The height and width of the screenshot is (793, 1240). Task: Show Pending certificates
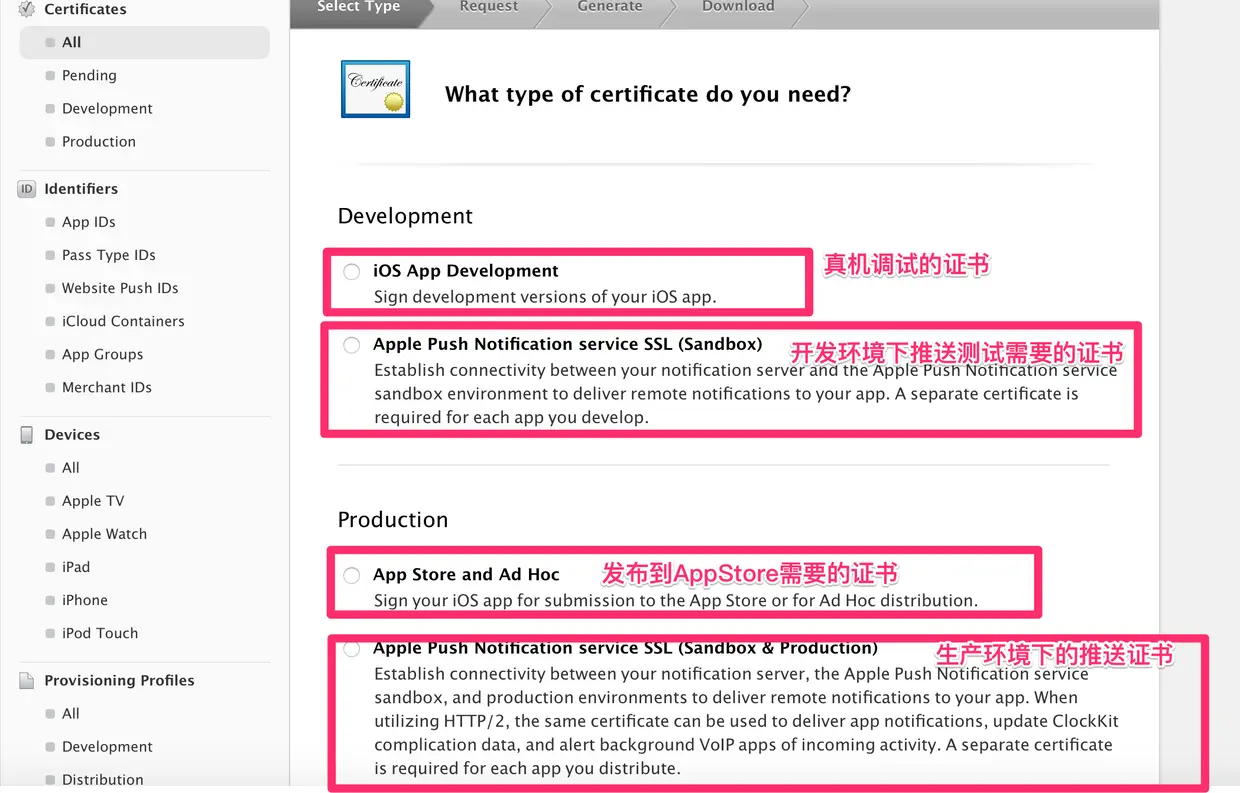coord(89,75)
